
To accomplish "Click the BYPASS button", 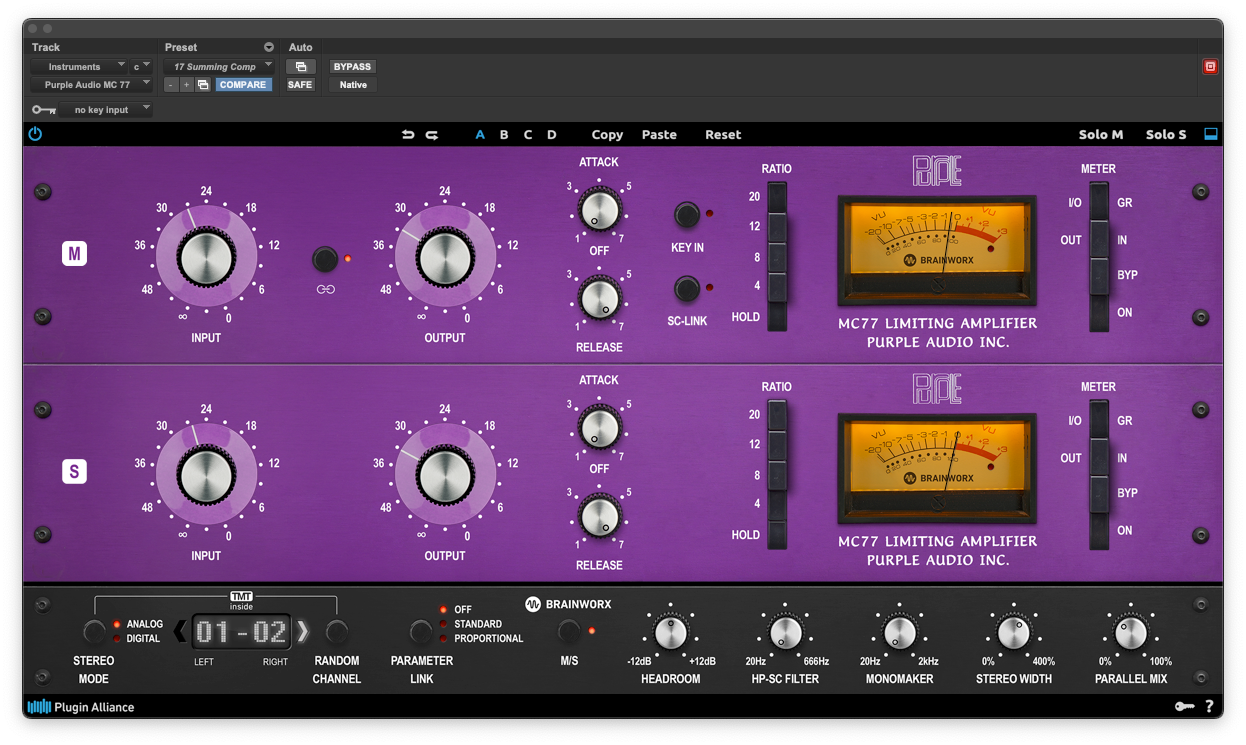I will point(352,67).
